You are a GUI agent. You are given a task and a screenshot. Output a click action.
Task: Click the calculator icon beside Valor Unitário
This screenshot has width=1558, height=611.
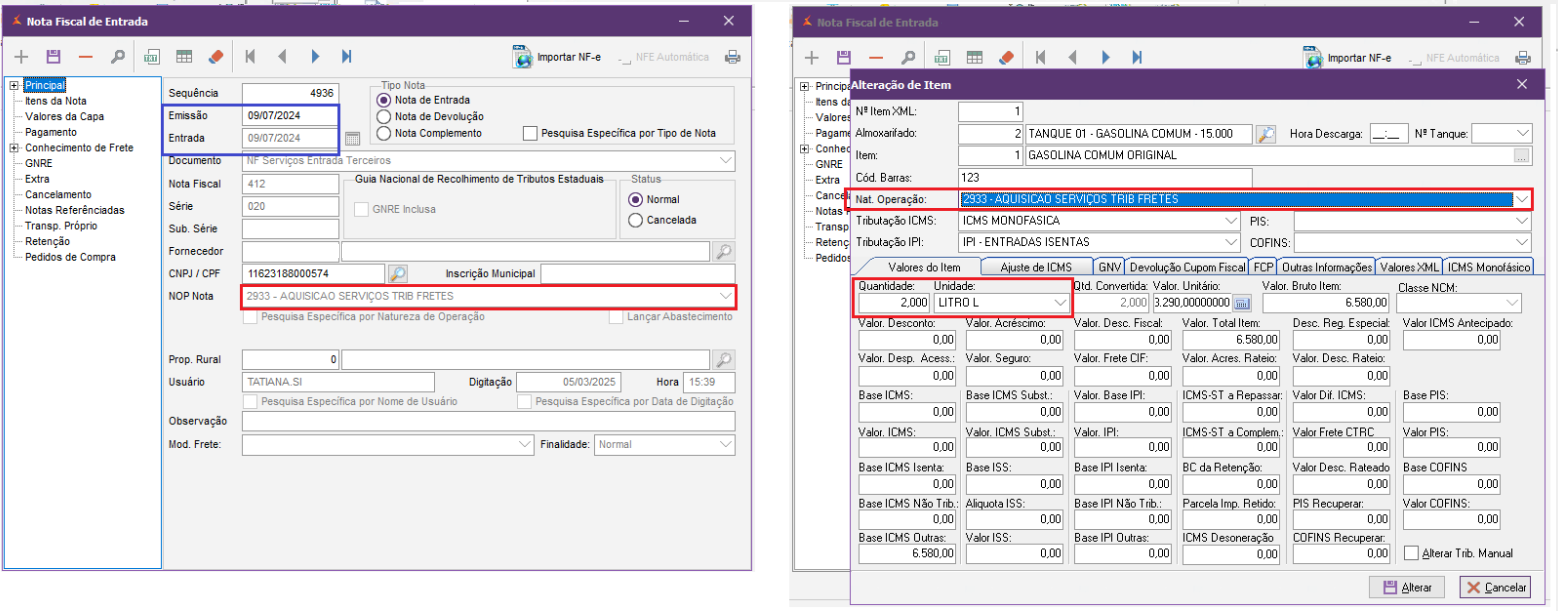[x=1243, y=302]
